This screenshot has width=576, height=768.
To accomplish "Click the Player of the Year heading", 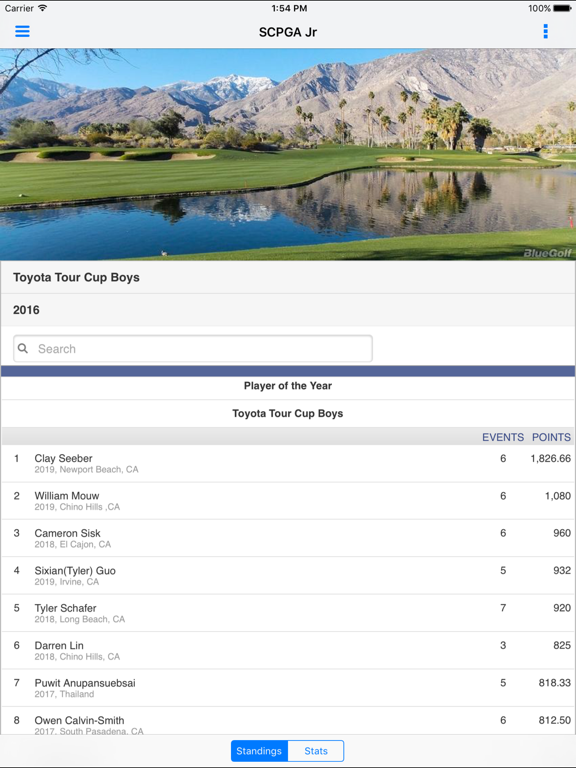I will (288, 386).
